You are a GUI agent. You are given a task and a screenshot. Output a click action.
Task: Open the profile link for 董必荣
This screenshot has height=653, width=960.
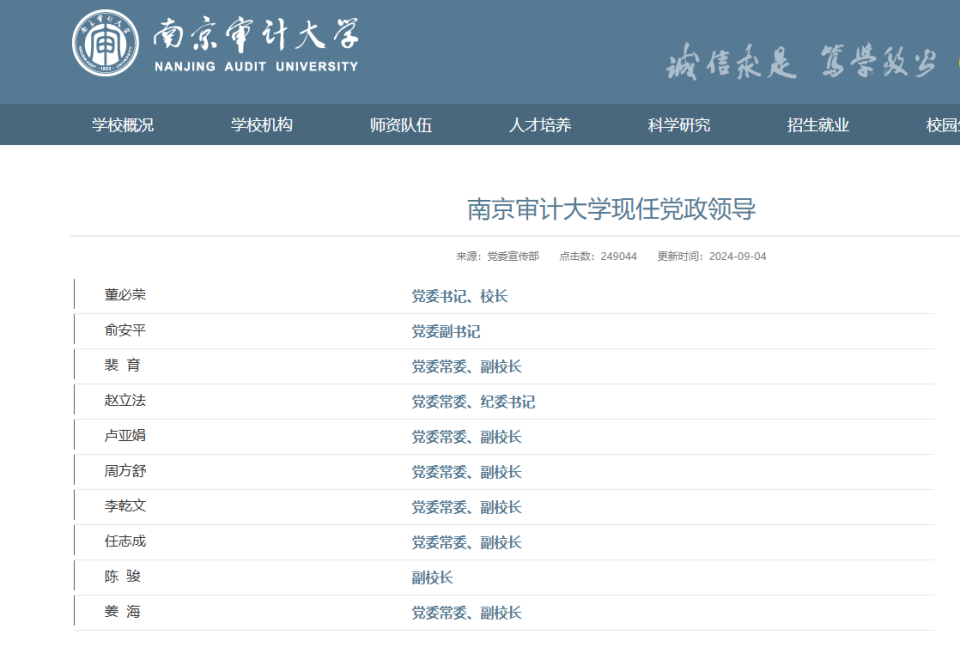click(125, 295)
